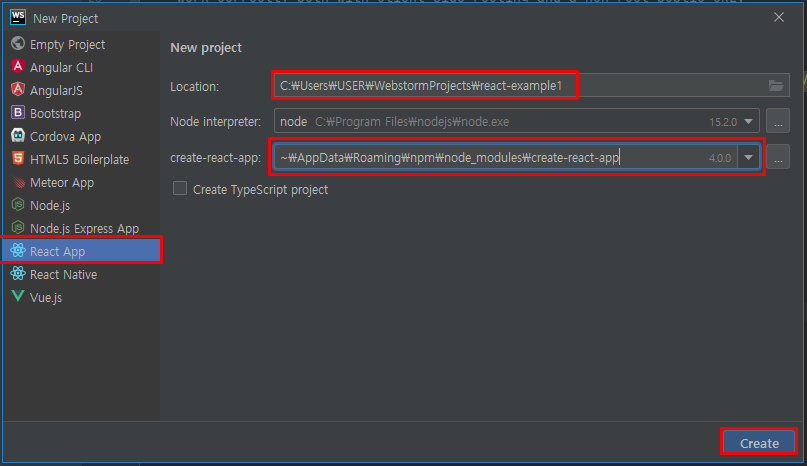Click the Node interpreter combo field
The width and height of the screenshot is (807, 466).
pyautogui.click(x=517, y=122)
